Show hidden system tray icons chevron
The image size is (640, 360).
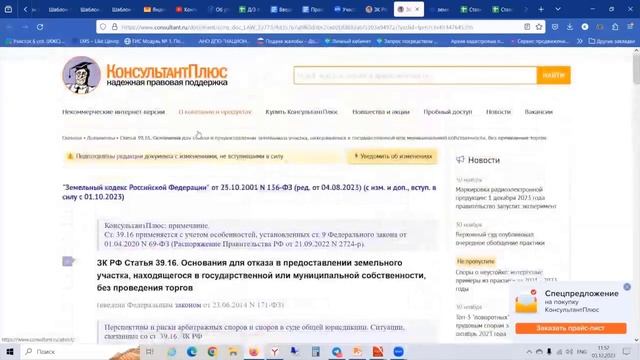(x=529, y=351)
